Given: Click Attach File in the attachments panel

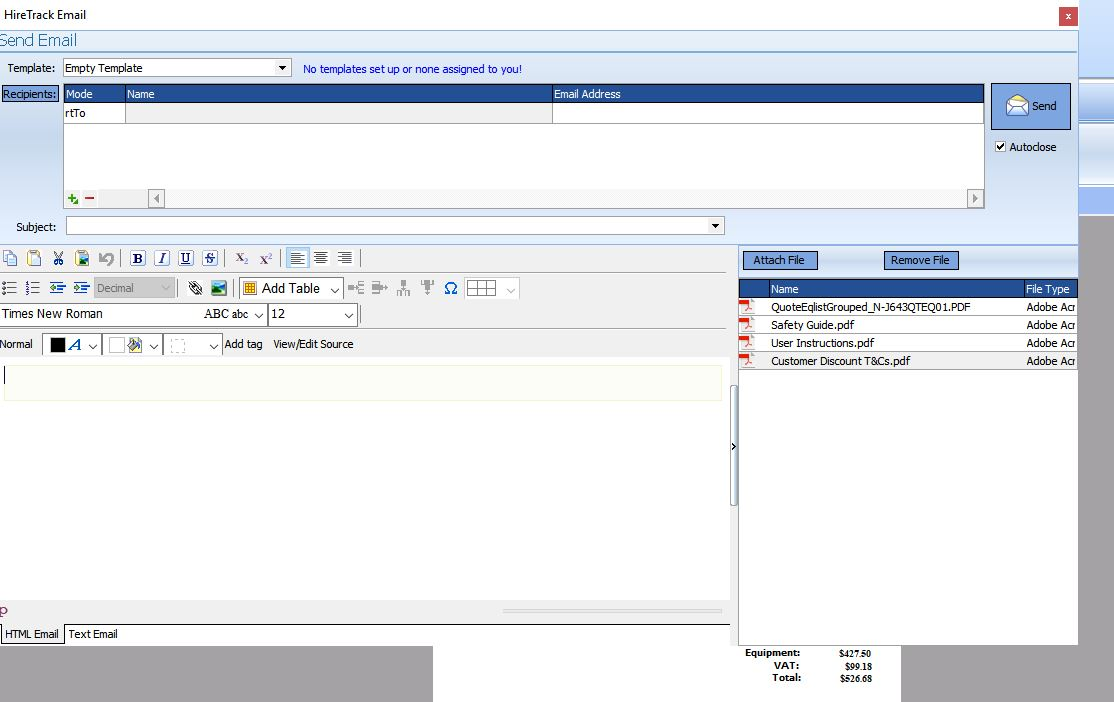Looking at the screenshot, I should tap(779, 259).
